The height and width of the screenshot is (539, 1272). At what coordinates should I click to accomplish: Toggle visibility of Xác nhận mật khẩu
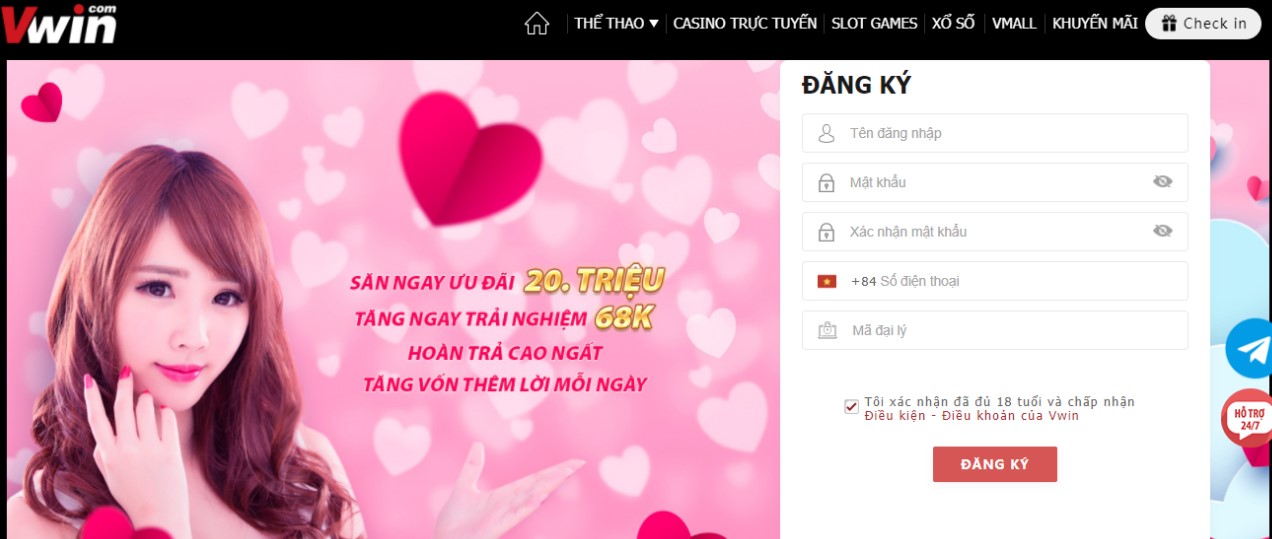[1162, 231]
